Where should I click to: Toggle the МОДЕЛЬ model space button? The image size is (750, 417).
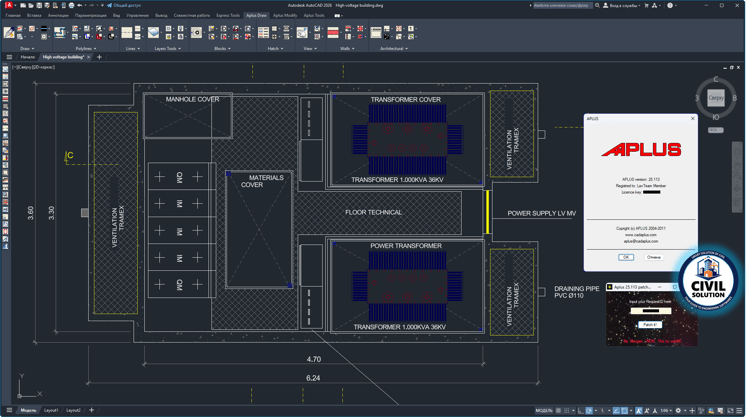544,410
